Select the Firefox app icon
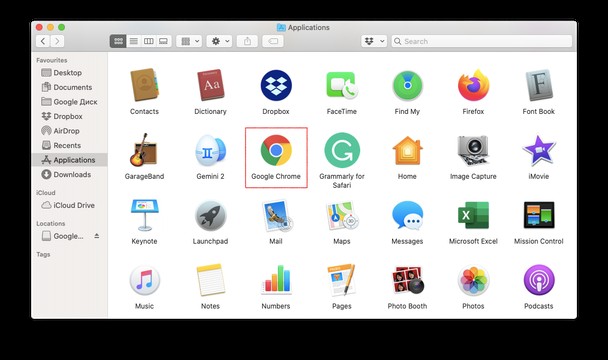The width and height of the screenshot is (608, 360). [x=473, y=85]
